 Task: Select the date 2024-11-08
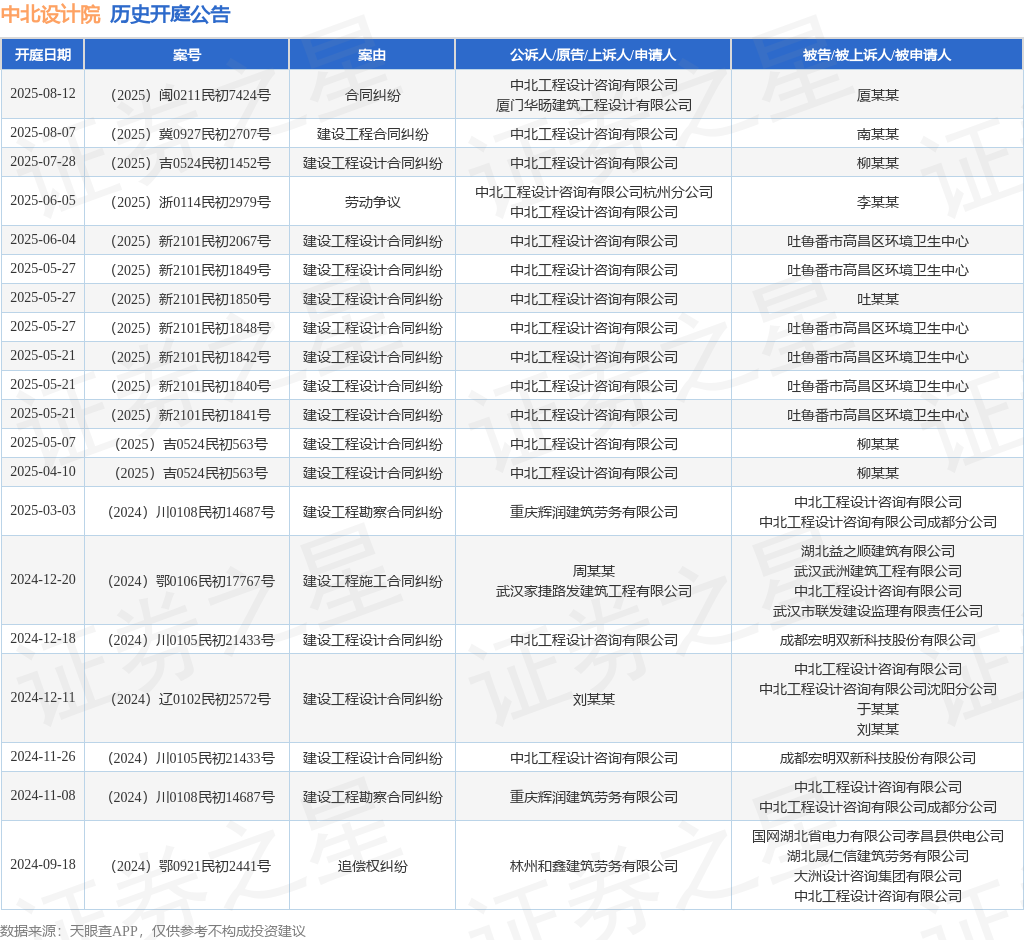click(x=43, y=796)
